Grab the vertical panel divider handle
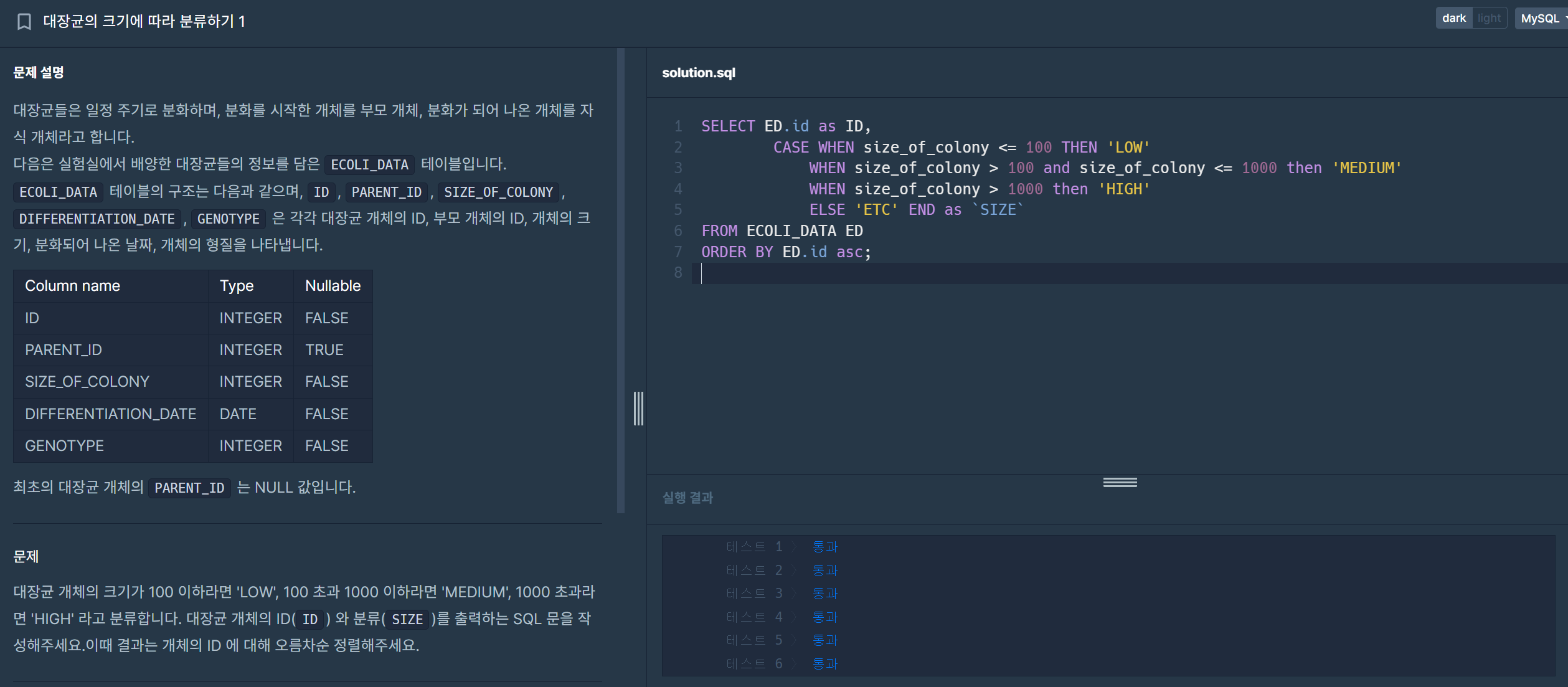The image size is (1568, 687). point(638,409)
